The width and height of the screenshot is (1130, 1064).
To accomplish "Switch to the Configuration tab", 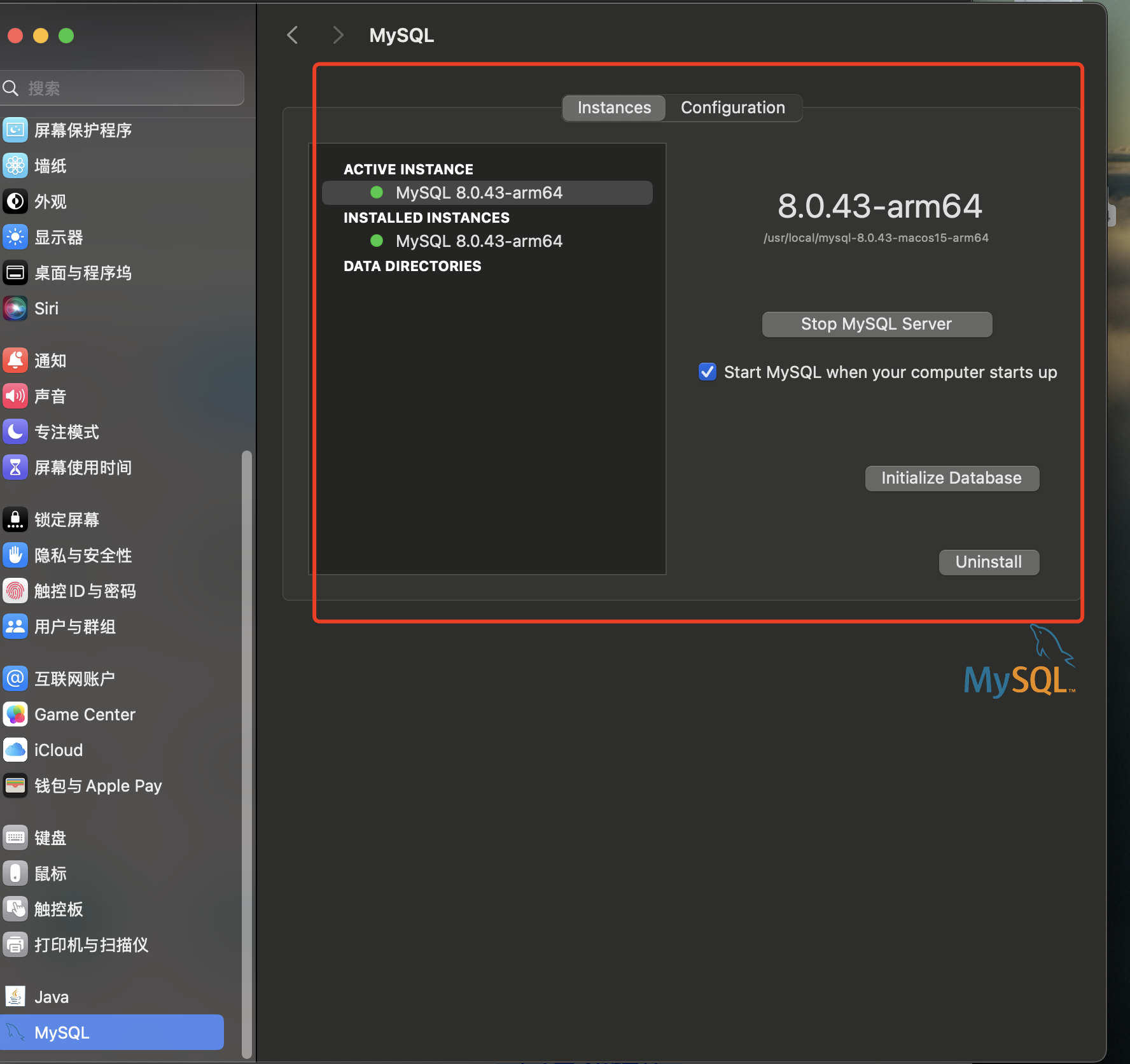I will (x=733, y=108).
